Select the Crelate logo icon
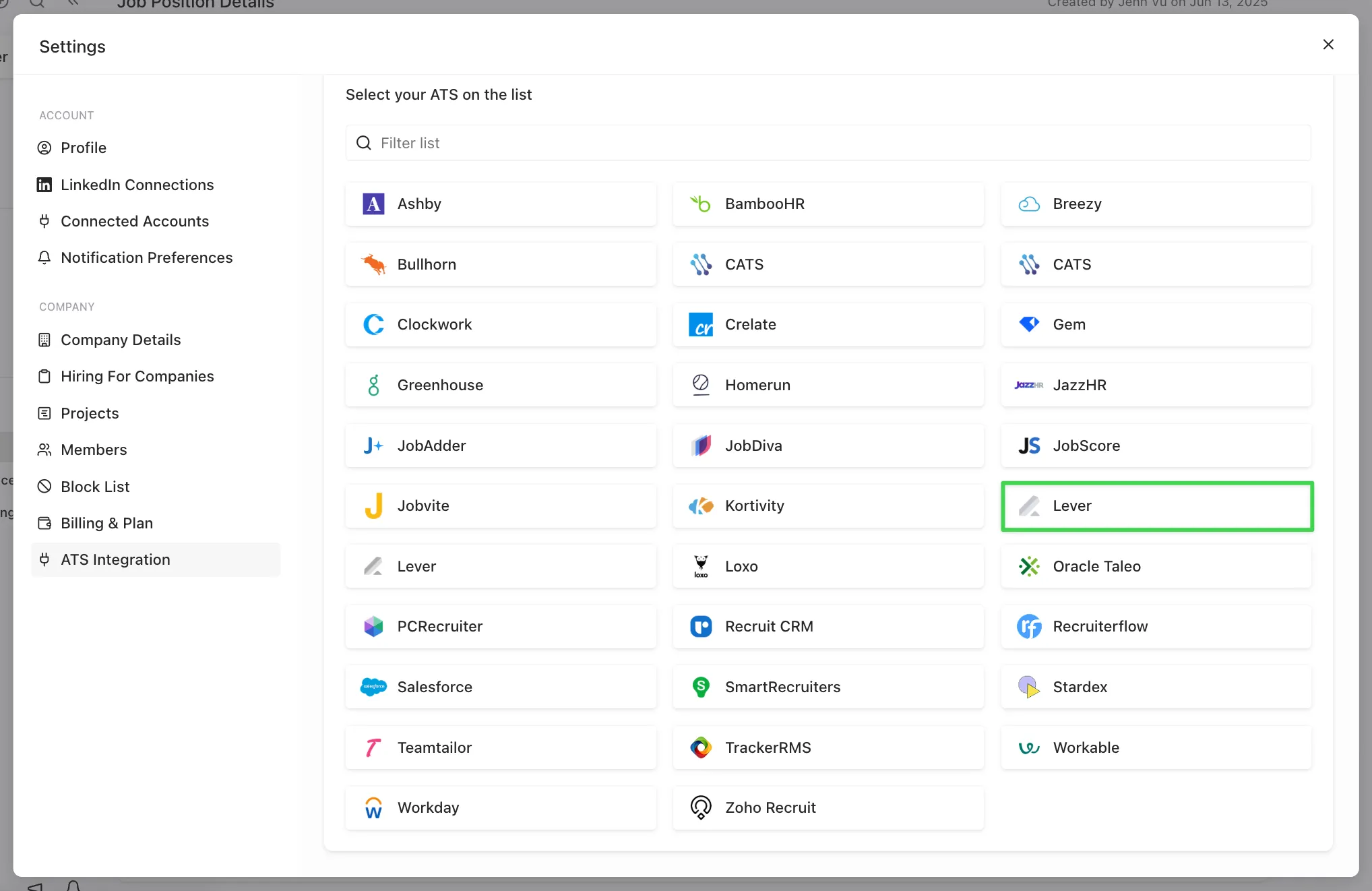 click(x=701, y=324)
